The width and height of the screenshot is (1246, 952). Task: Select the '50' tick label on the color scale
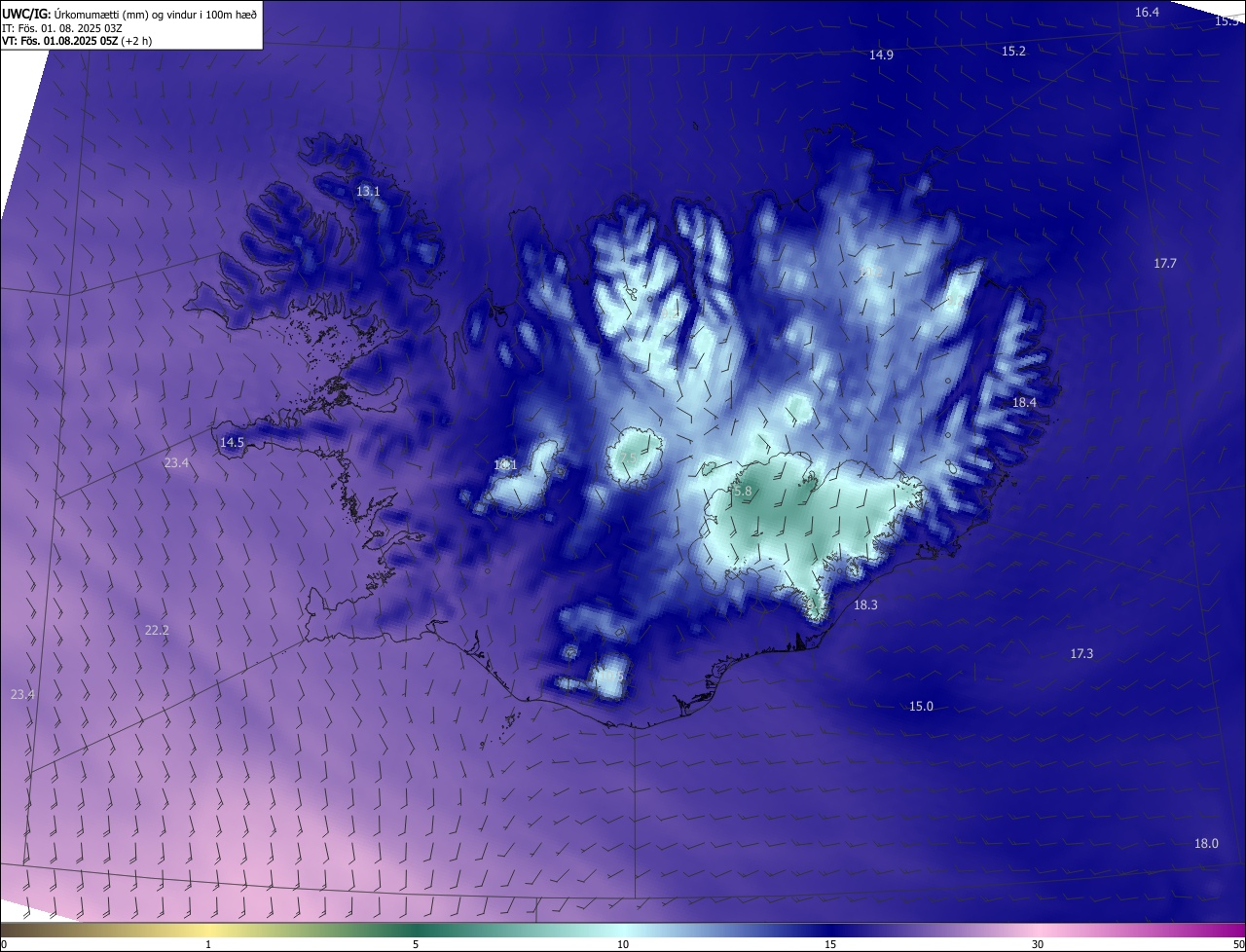[x=1238, y=944]
